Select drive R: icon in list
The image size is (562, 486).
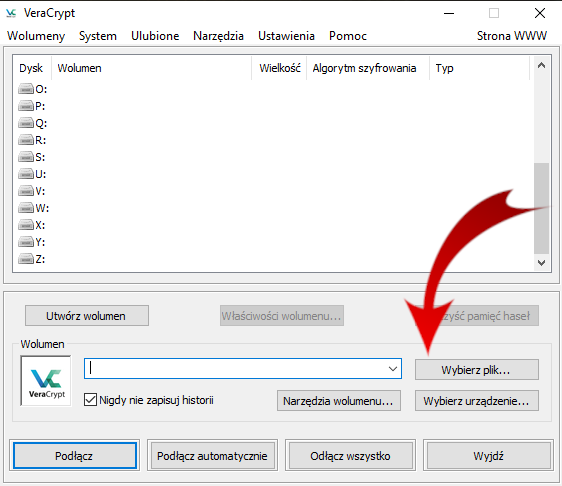[x=26, y=140]
